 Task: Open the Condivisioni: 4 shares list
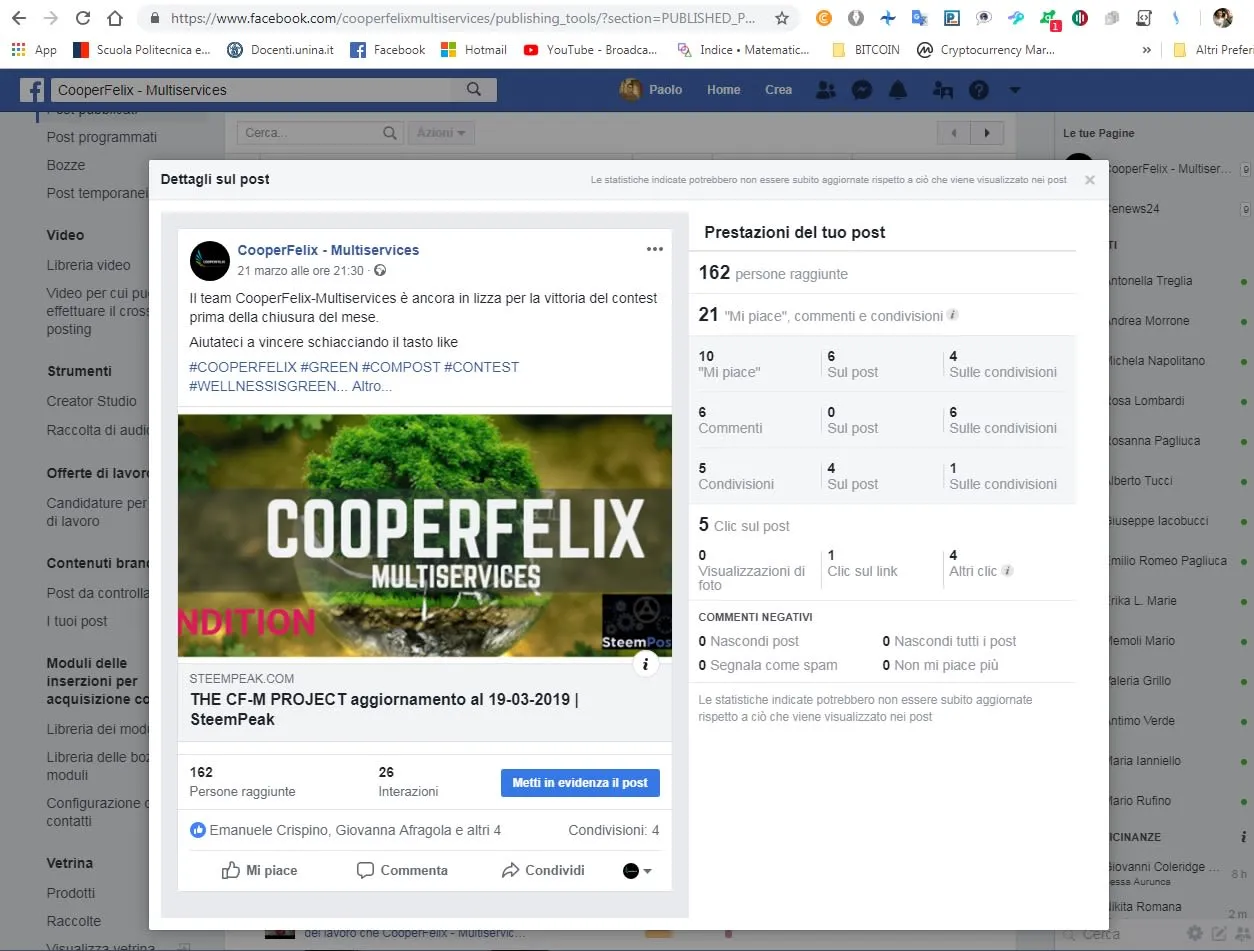(613, 830)
